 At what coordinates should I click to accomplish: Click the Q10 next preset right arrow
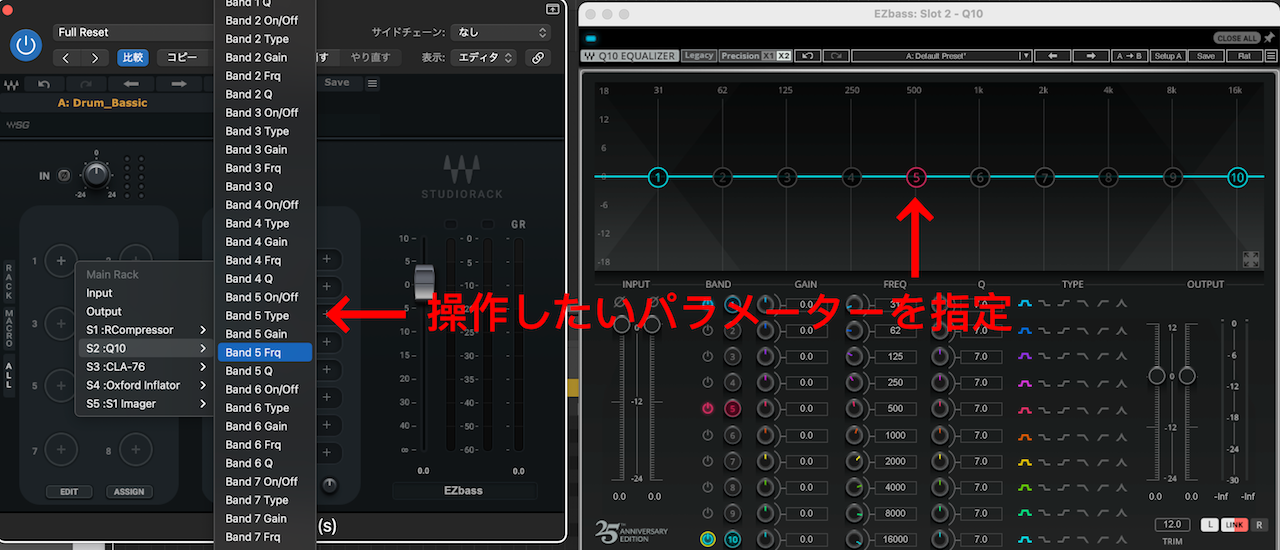click(x=1091, y=56)
